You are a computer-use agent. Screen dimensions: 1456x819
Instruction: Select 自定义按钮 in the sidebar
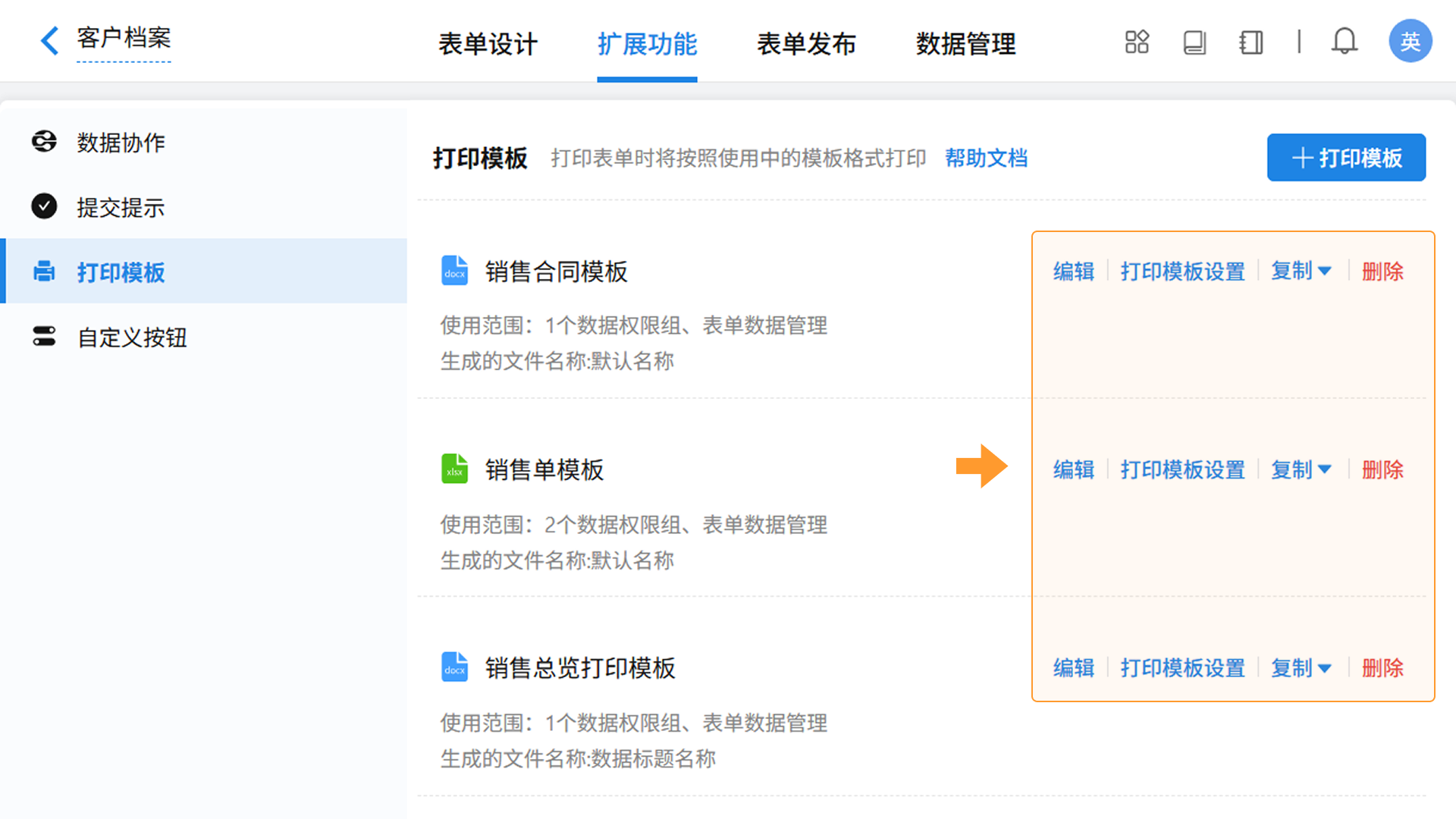coord(132,337)
